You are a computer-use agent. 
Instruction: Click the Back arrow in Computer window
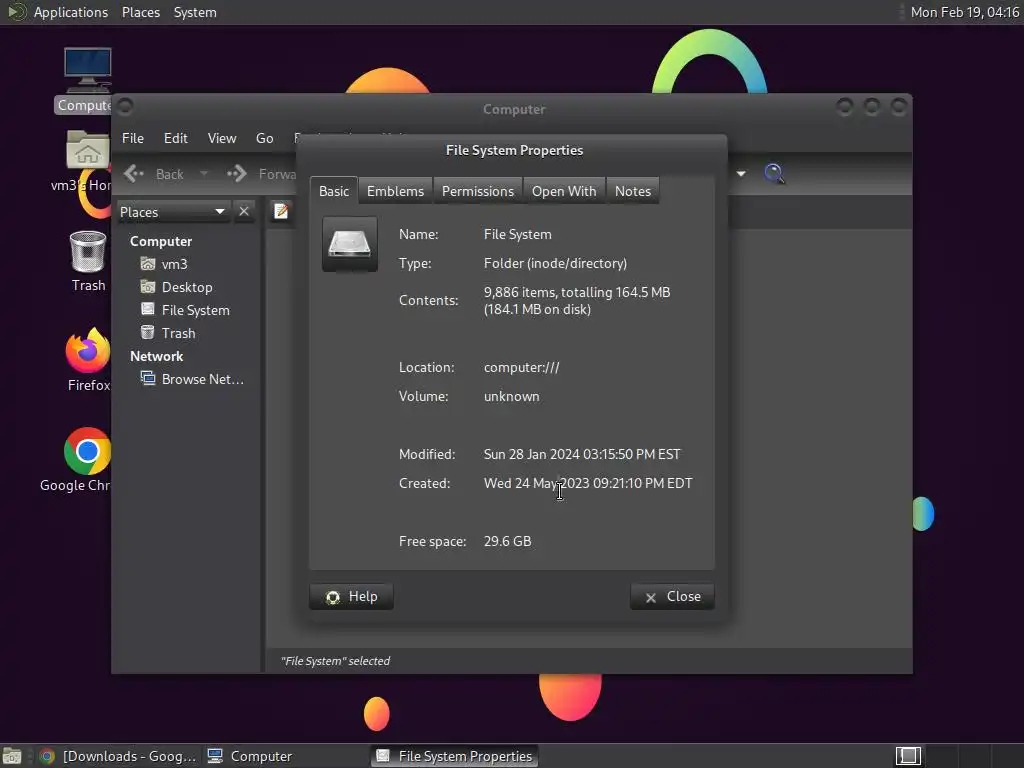click(134, 174)
